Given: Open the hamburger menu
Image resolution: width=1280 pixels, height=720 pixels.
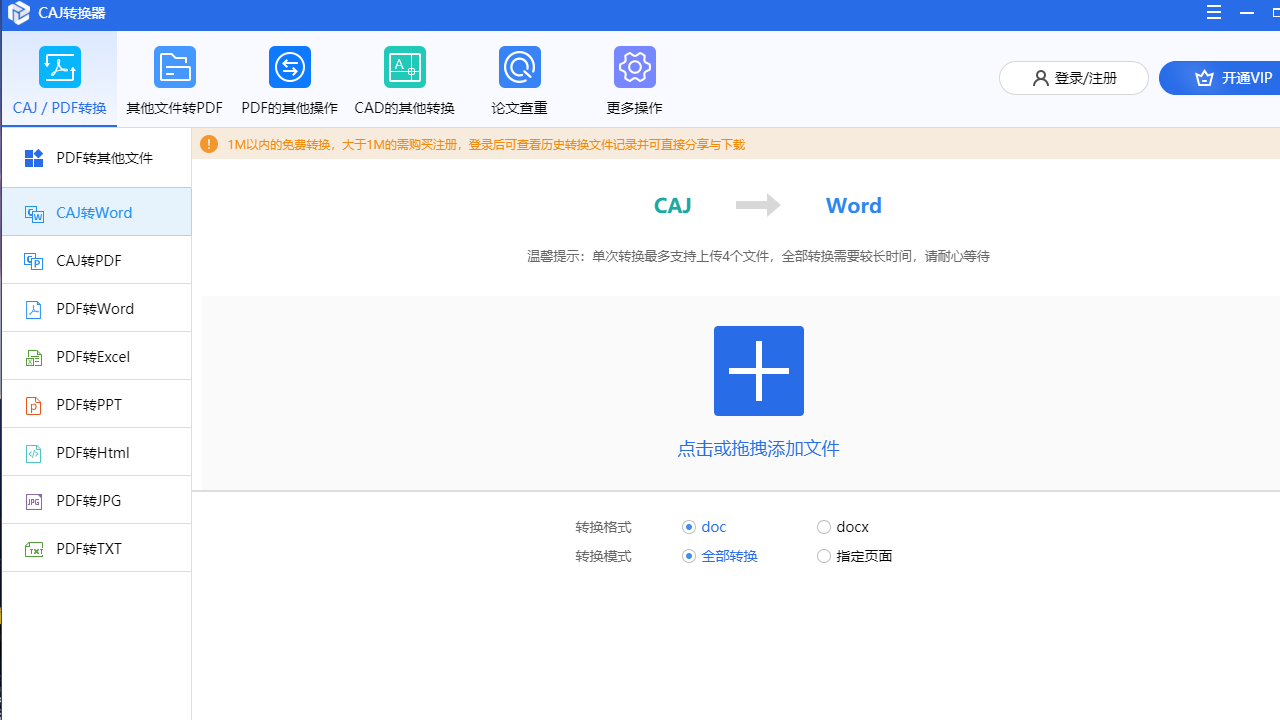Looking at the screenshot, I should tap(1213, 13).
